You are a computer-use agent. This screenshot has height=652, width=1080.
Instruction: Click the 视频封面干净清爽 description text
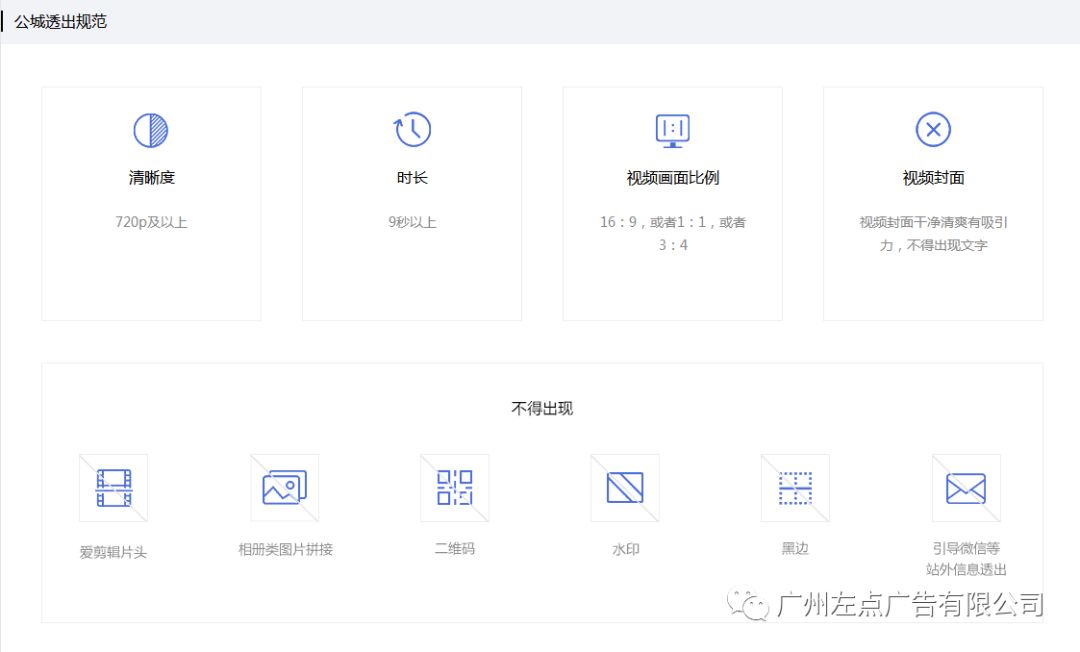(x=933, y=233)
